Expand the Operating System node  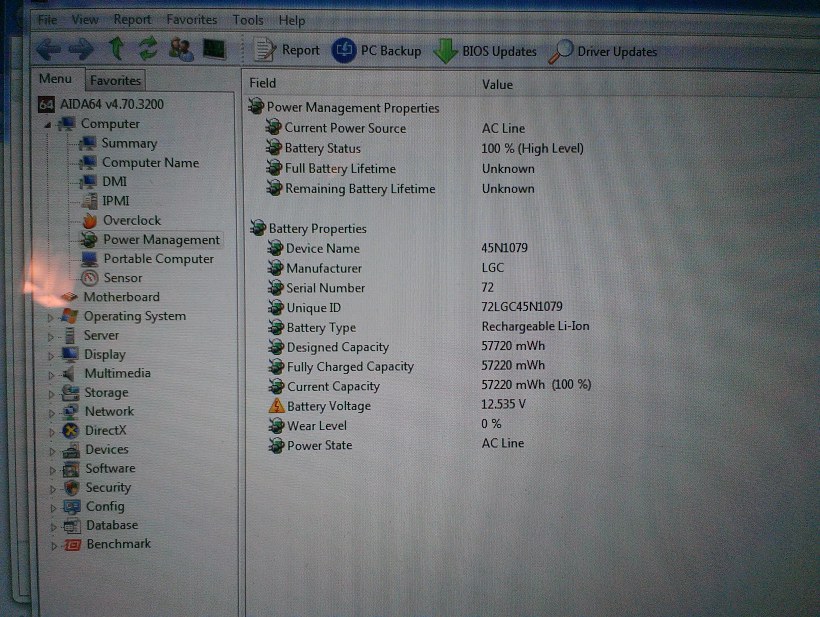point(51,317)
